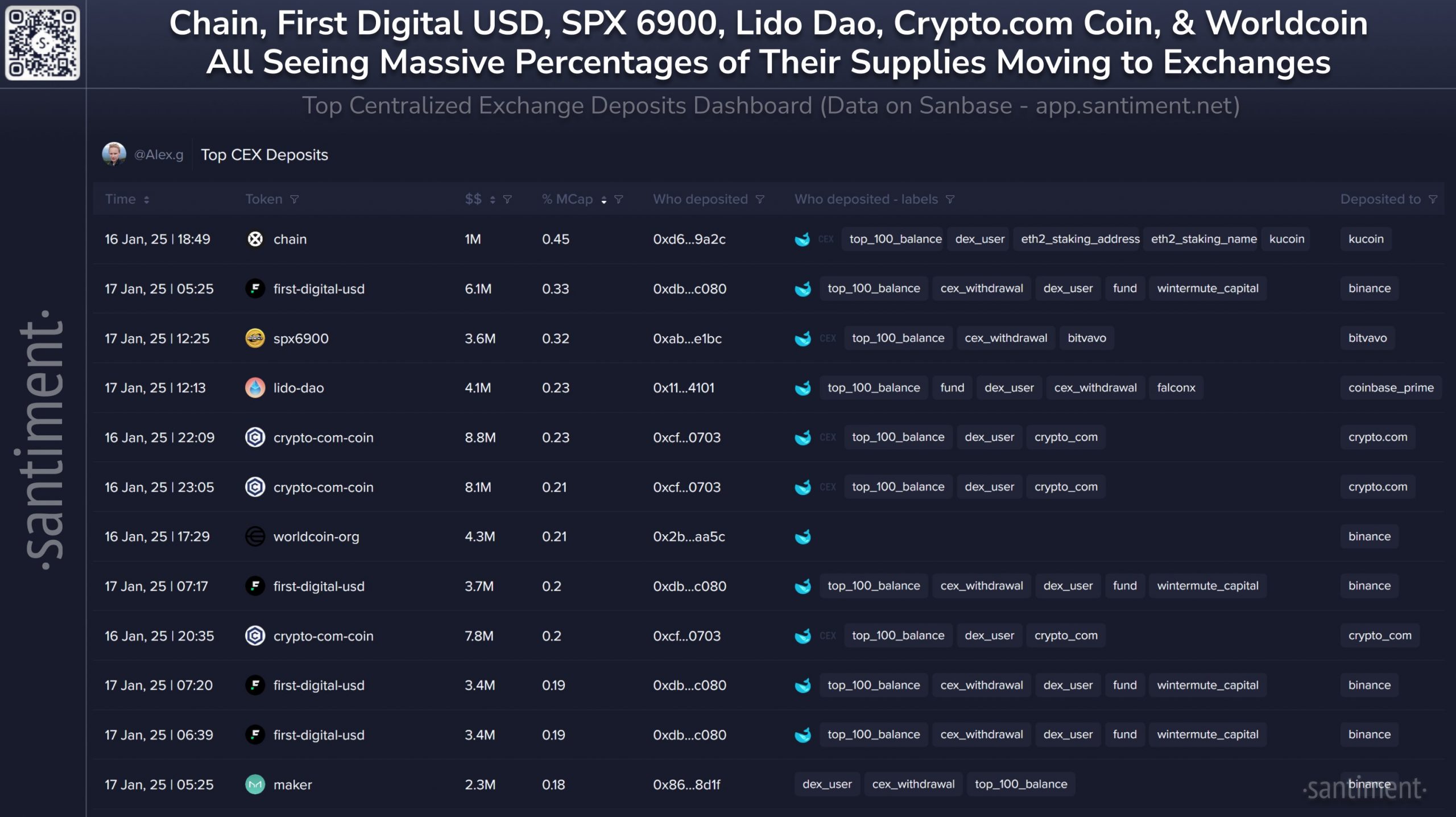This screenshot has height=817, width=1456.
Task: Open the % MCap filter funnel
Action: pos(619,200)
